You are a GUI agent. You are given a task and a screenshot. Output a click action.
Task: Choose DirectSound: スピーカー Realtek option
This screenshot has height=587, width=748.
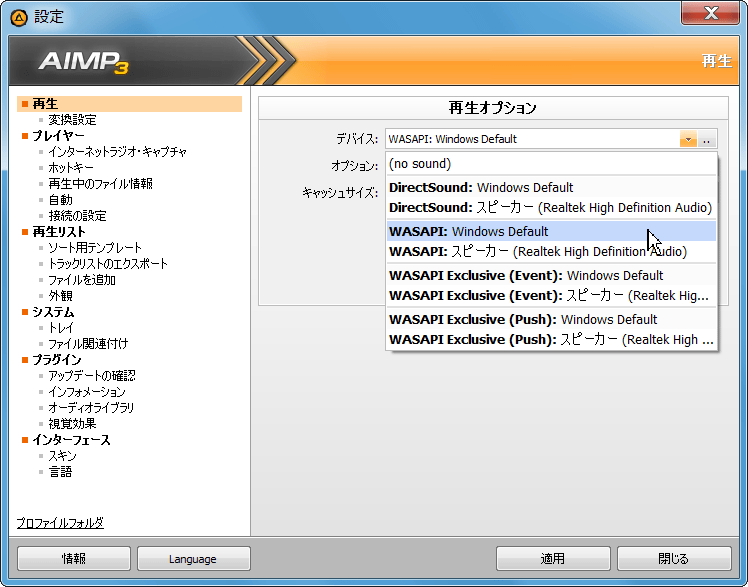coord(551,207)
